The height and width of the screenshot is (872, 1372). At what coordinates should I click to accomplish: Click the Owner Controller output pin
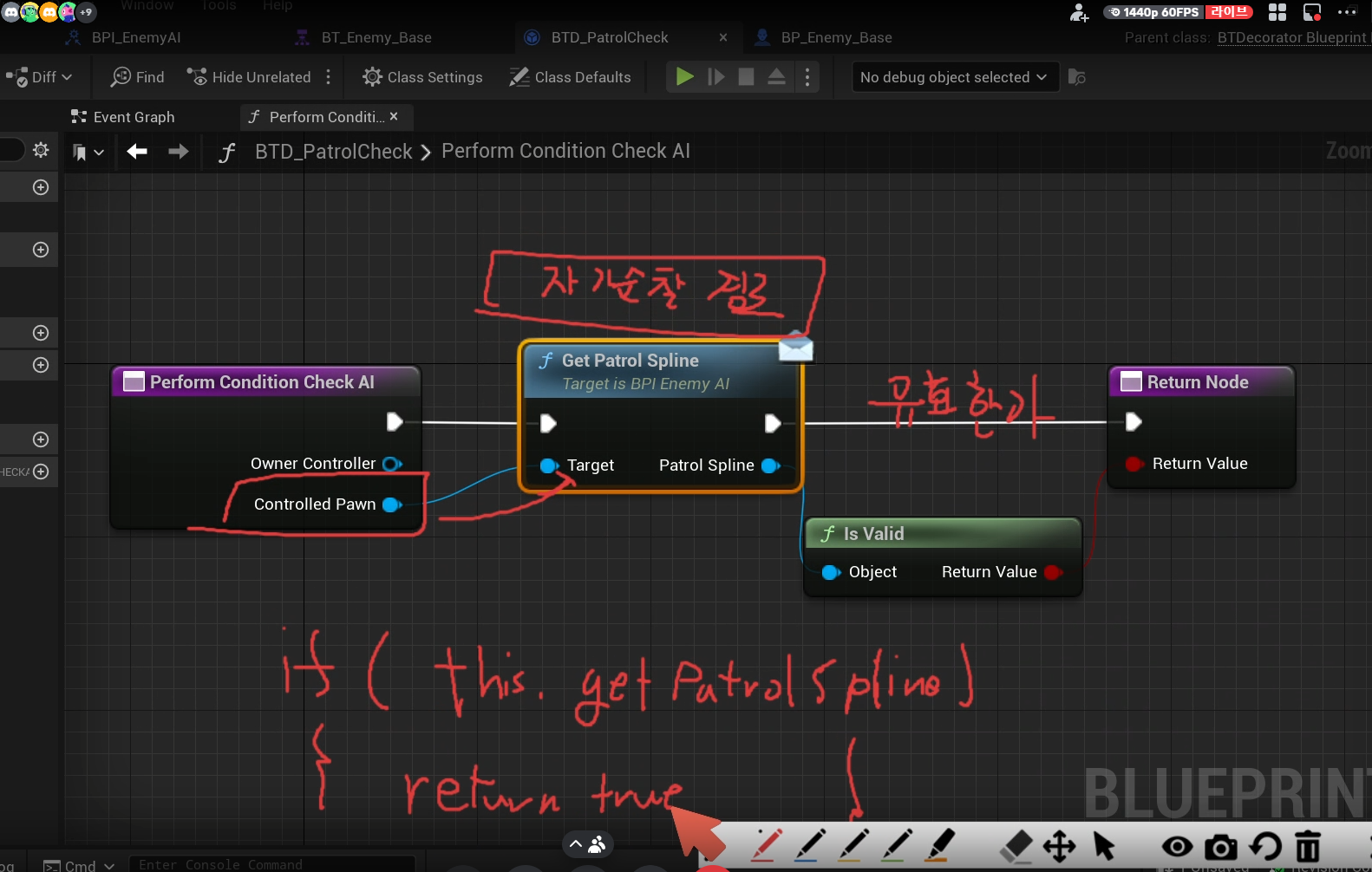coord(392,464)
